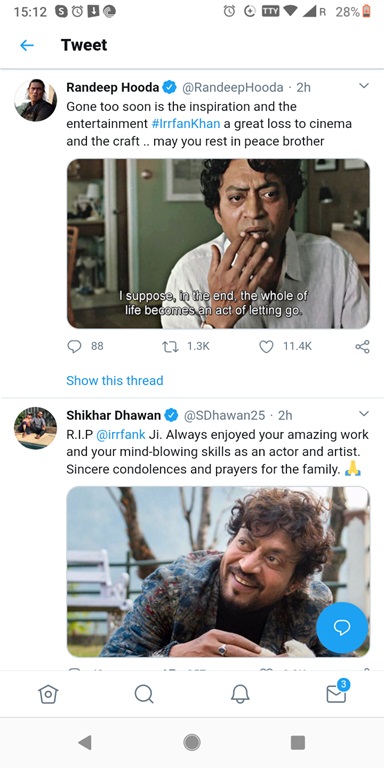
Task: Tap Android back navigation button
Action: (x=85, y=743)
